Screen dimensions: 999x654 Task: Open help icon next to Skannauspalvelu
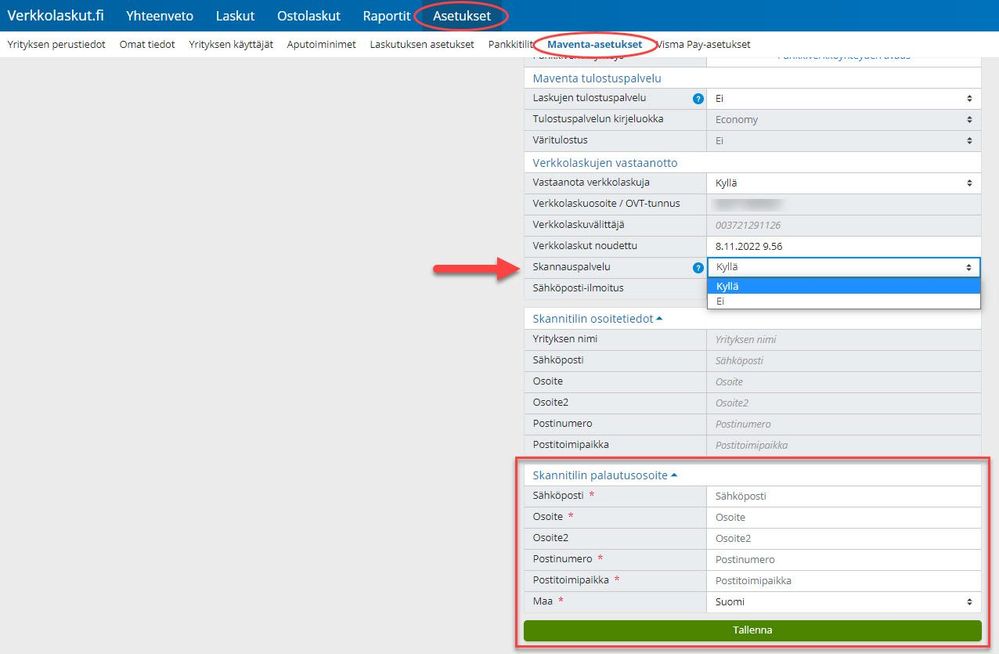coord(698,268)
